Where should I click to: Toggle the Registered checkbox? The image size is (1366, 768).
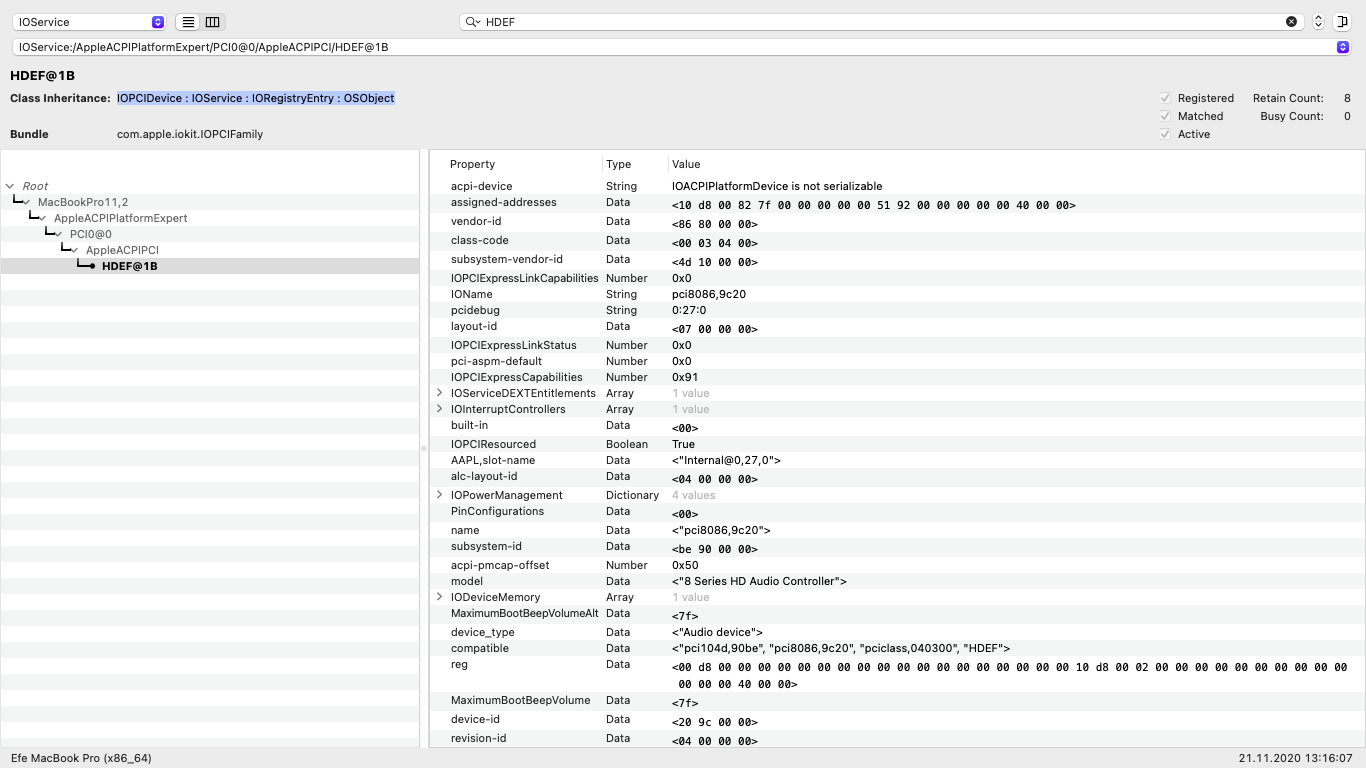coord(1165,98)
